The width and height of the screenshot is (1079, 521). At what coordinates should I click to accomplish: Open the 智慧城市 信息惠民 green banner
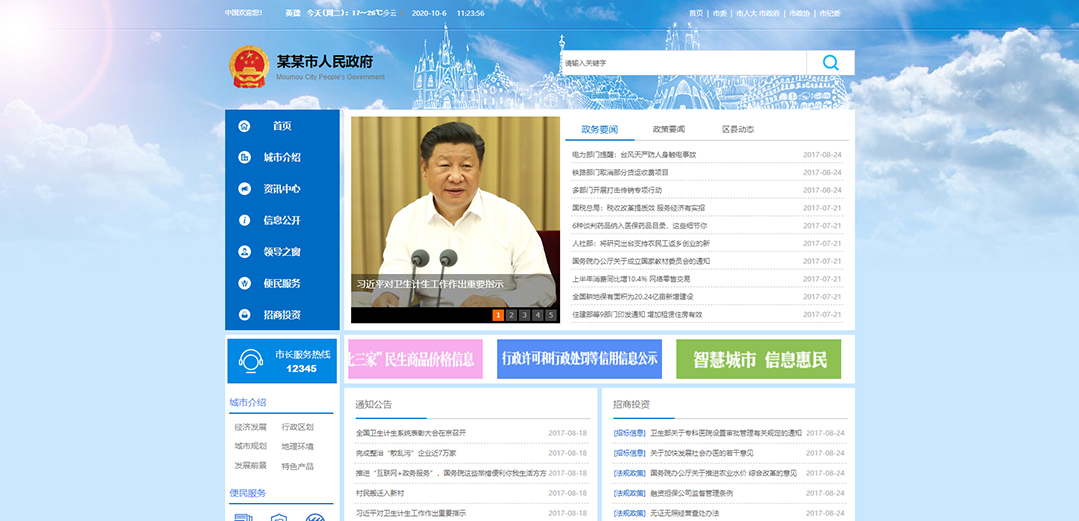point(760,360)
